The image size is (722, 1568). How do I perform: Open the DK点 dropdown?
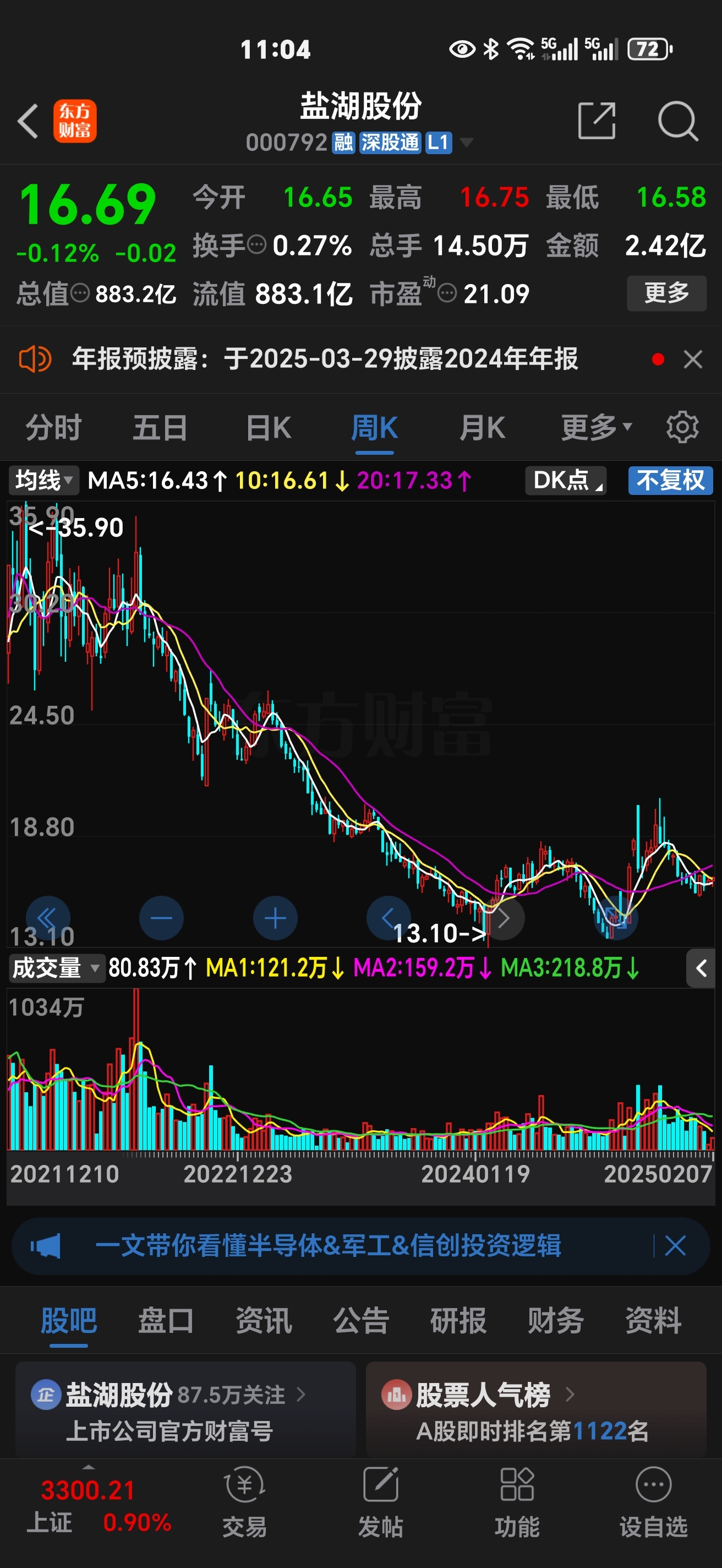tap(566, 480)
